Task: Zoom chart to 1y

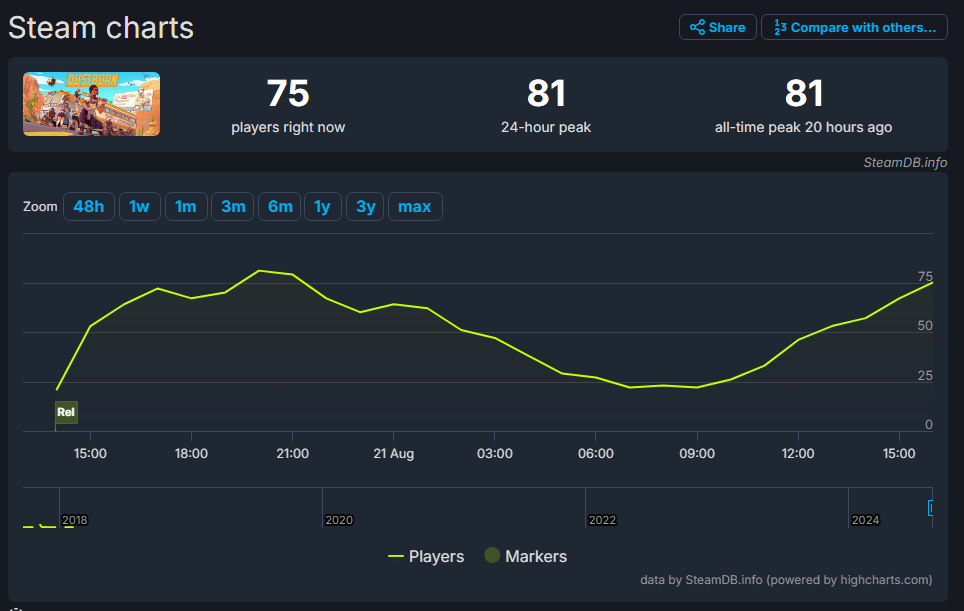Action: tap(323, 207)
